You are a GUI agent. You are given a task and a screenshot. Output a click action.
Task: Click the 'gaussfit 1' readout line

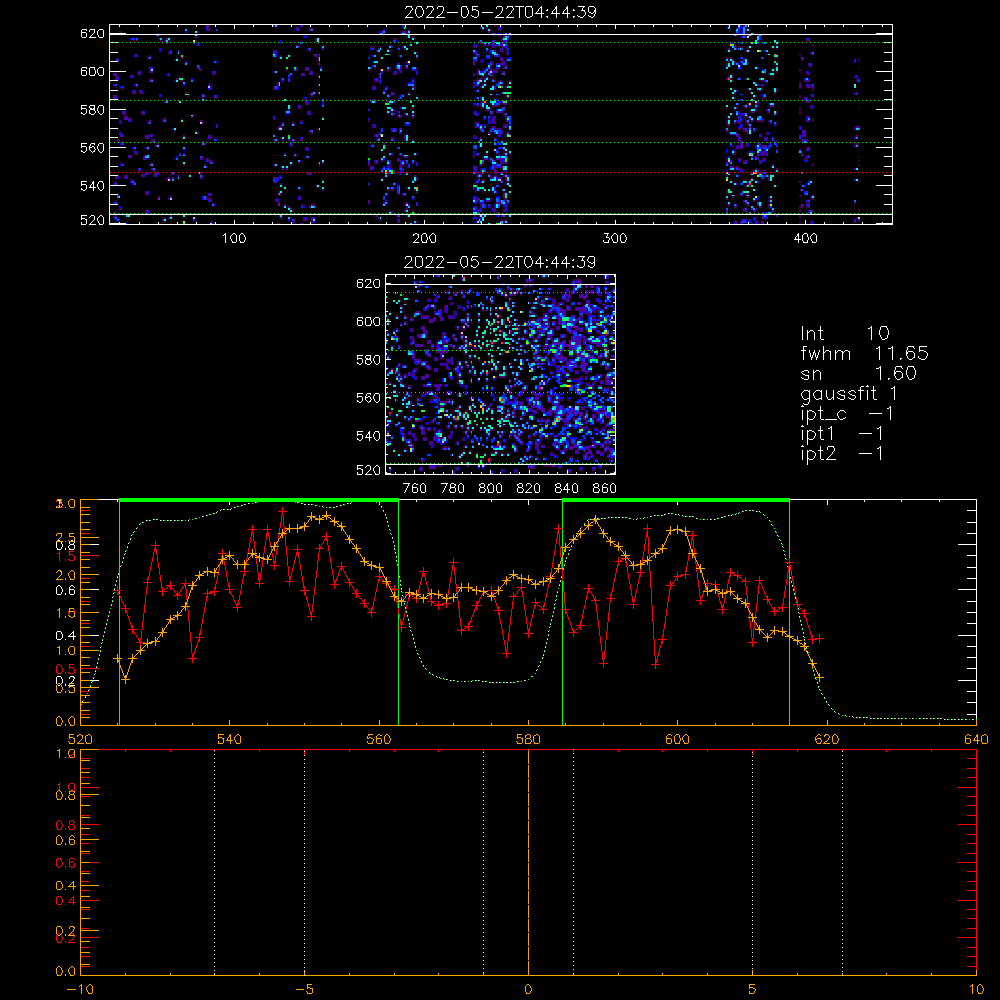pos(849,393)
